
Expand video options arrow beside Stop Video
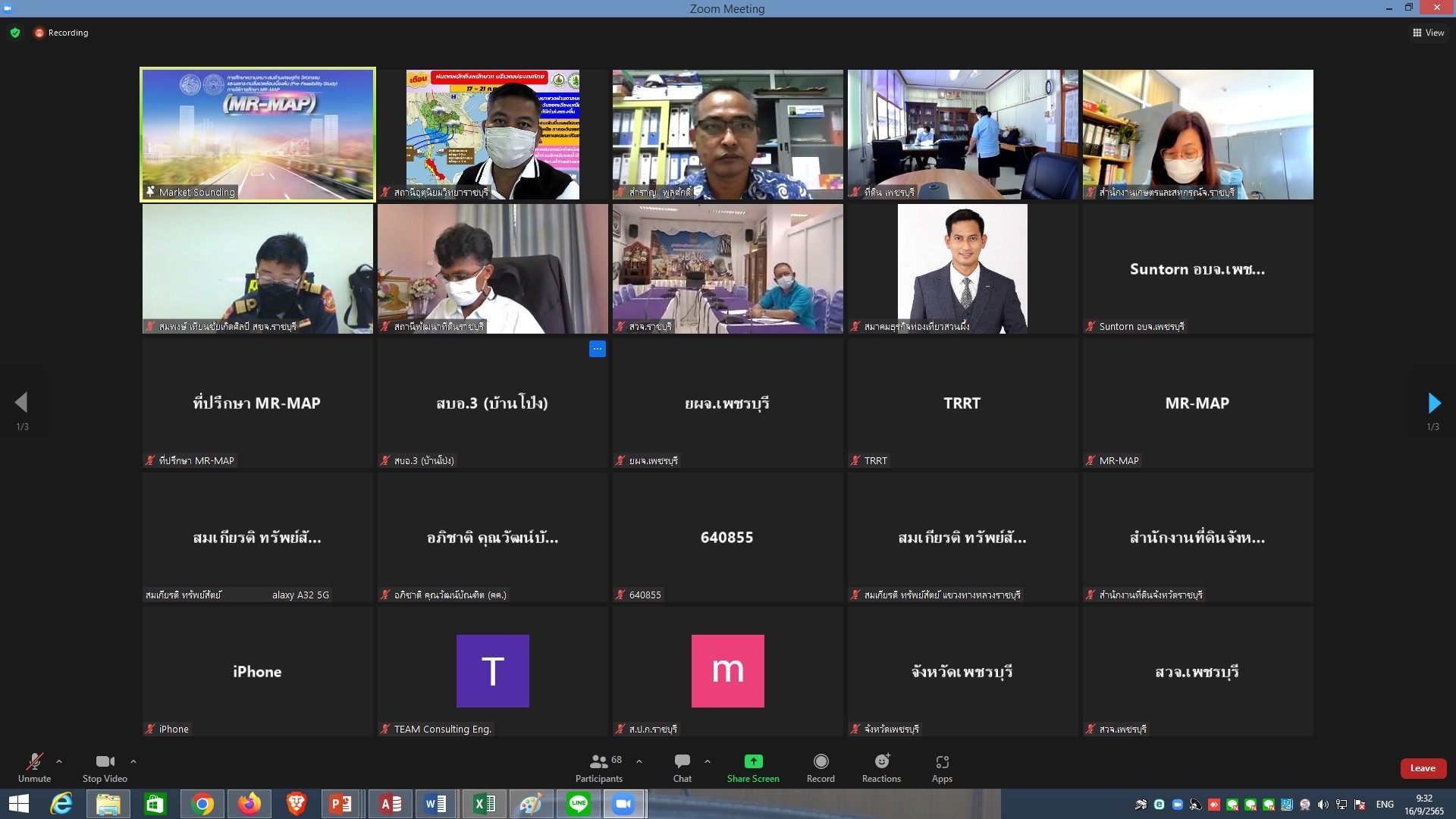[133, 761]
